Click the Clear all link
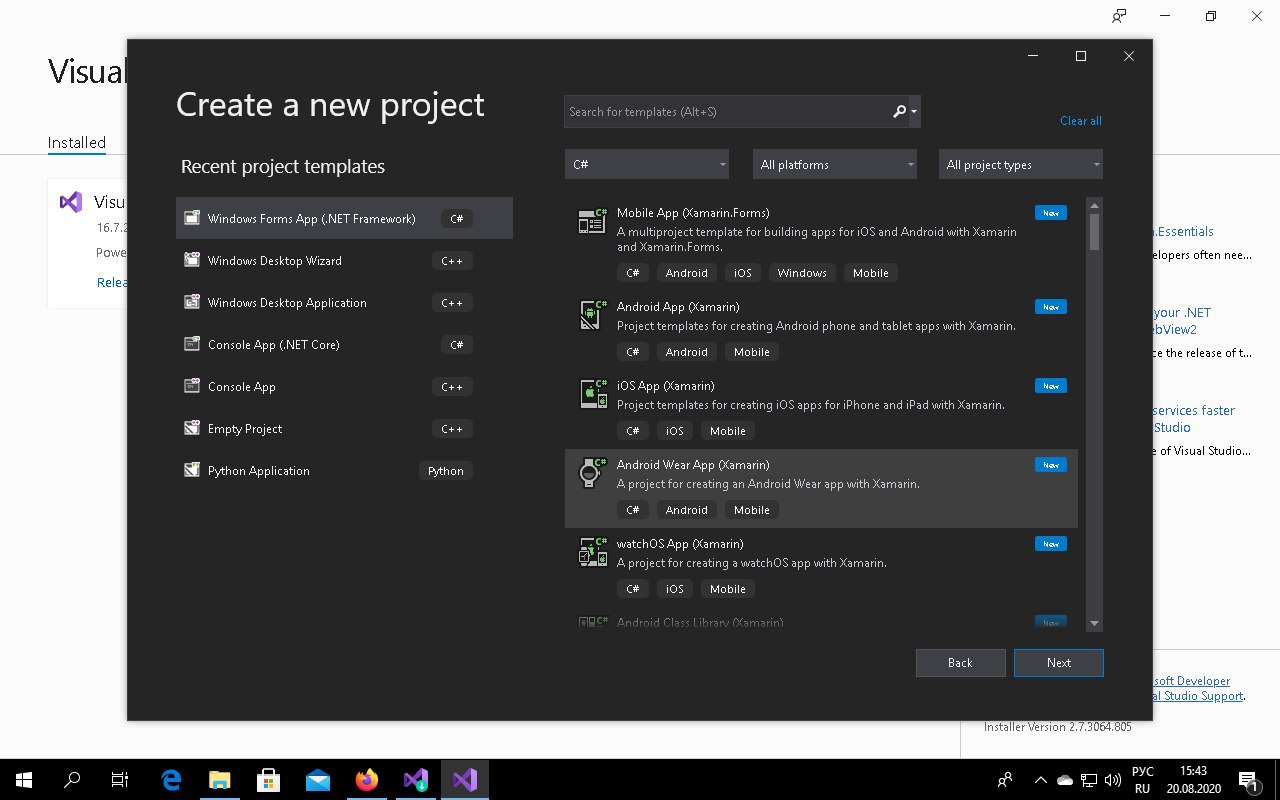The width and height of the screenshot is (1280, 800). 1081,121
